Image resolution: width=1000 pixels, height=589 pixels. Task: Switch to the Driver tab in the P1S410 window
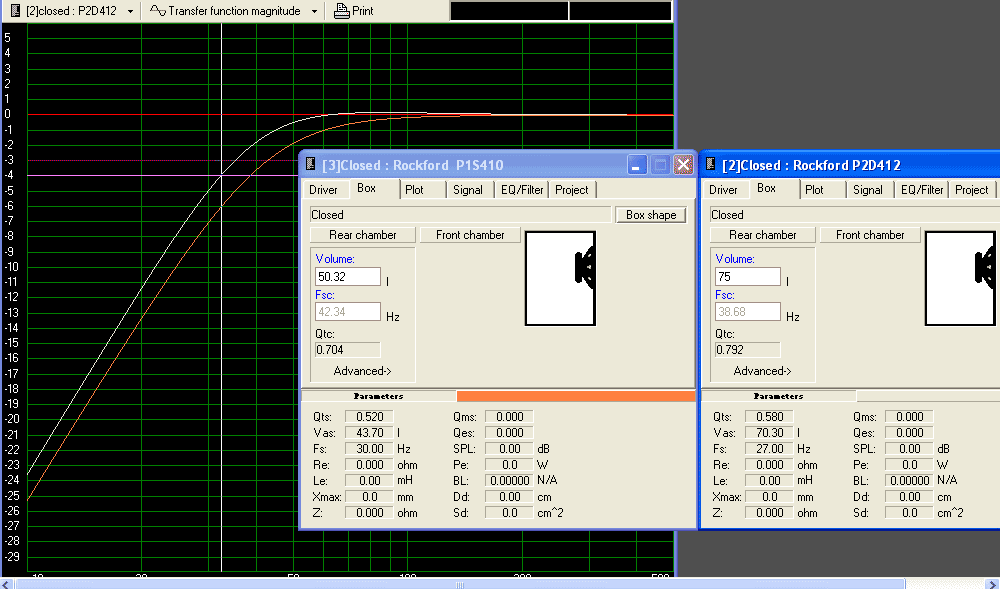click(x=323, y=190)
